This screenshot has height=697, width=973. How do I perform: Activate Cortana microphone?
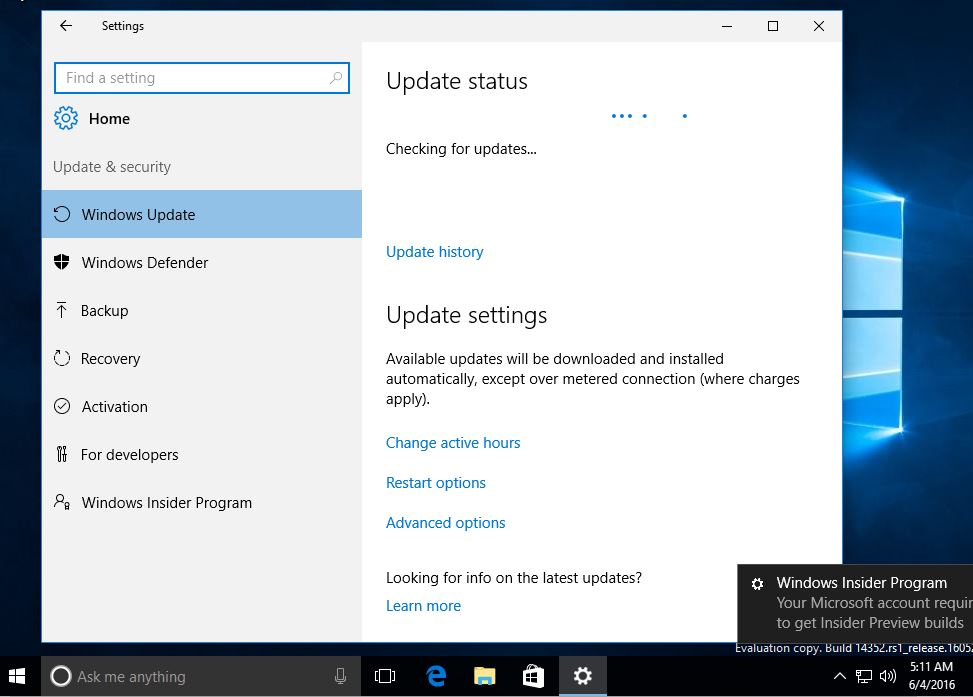(x=340, y=676)
